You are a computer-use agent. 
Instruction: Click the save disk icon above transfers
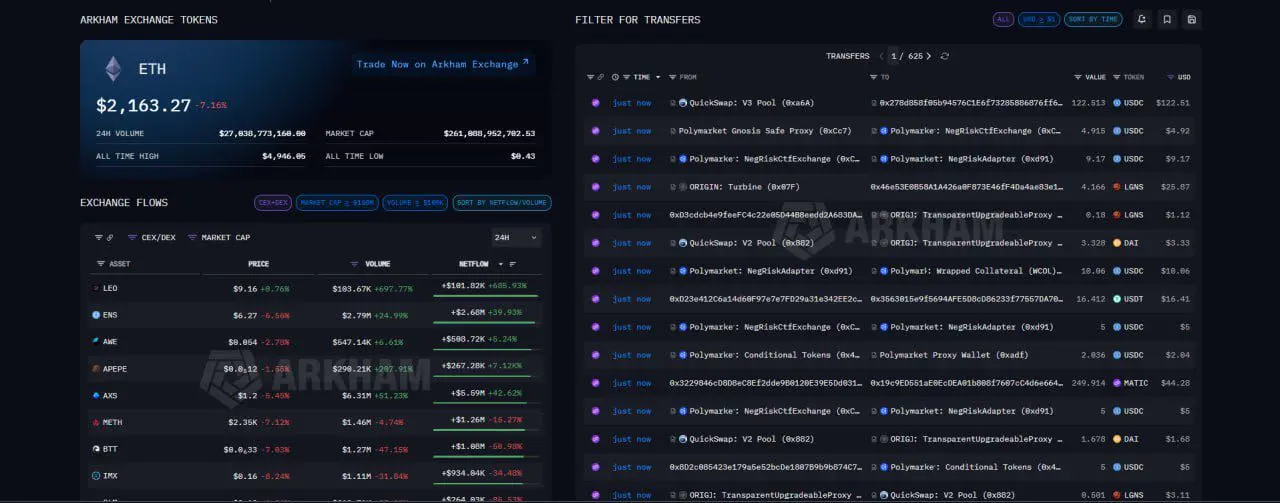pyautogui.click(x=1192, y=19)
